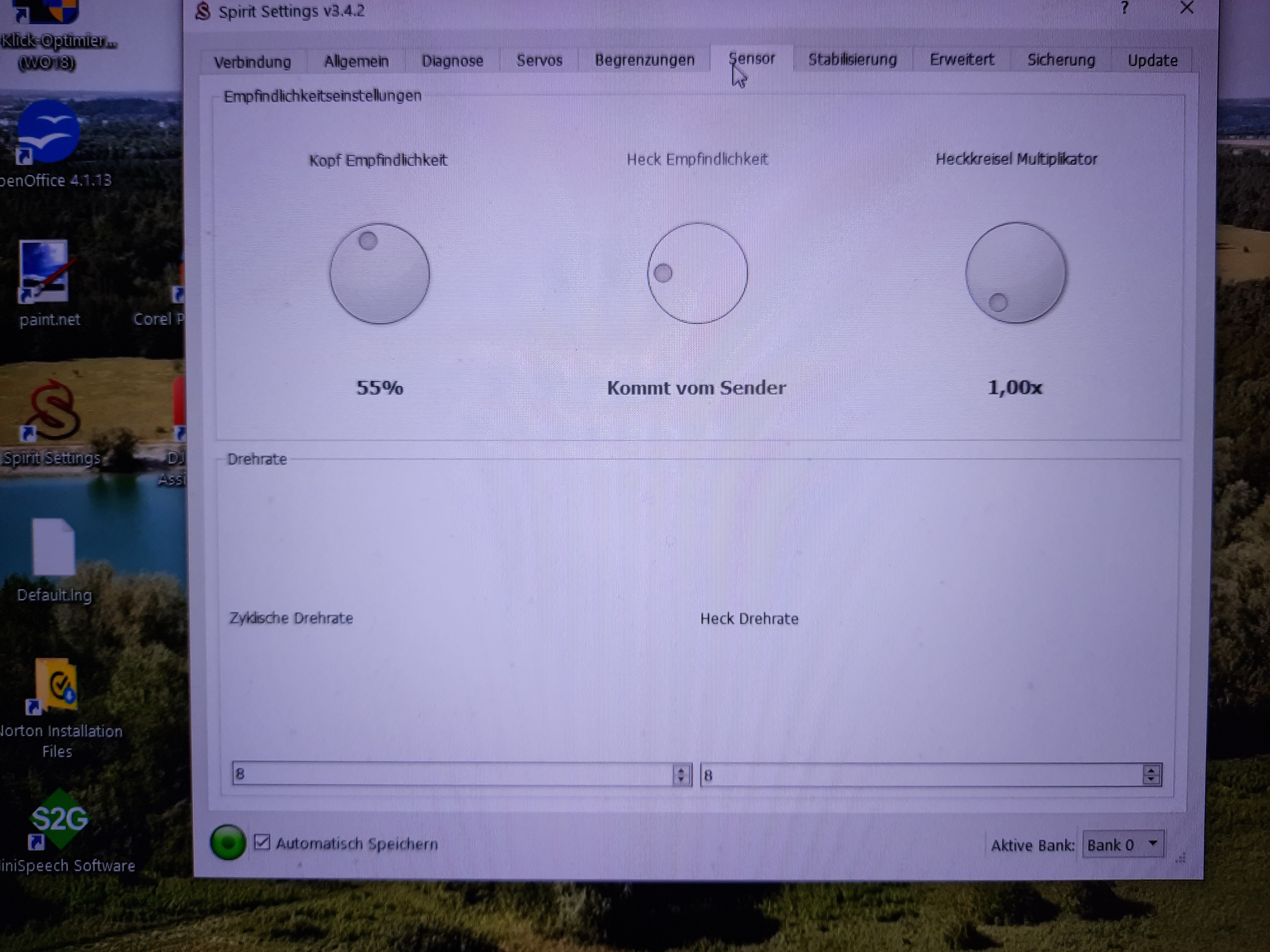Click the Kopf Empfindlichkeit dial
Screen dimensions: 1270x952
pyautogui.click(x=379, y=273)
